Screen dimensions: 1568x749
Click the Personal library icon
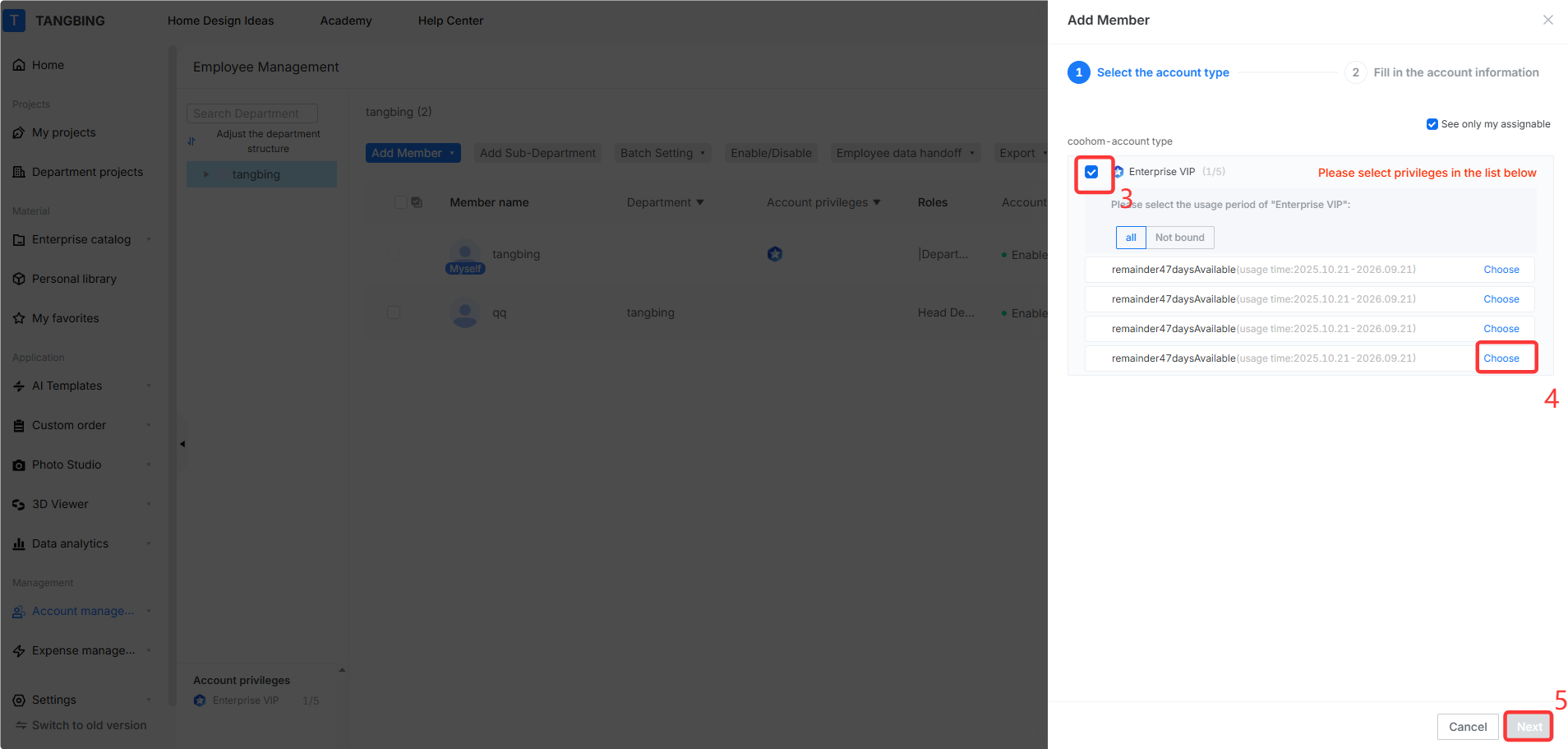click(19, 279)
